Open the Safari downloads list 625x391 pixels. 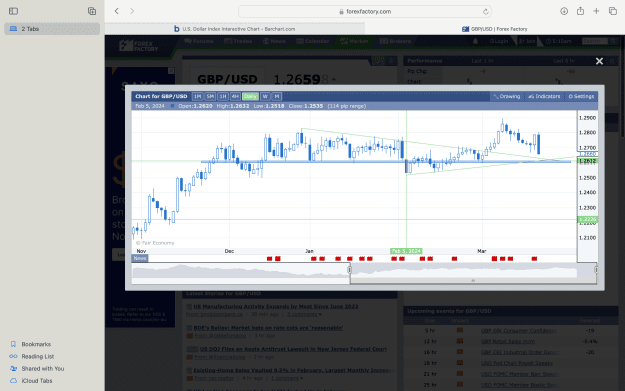click(564, 11)
